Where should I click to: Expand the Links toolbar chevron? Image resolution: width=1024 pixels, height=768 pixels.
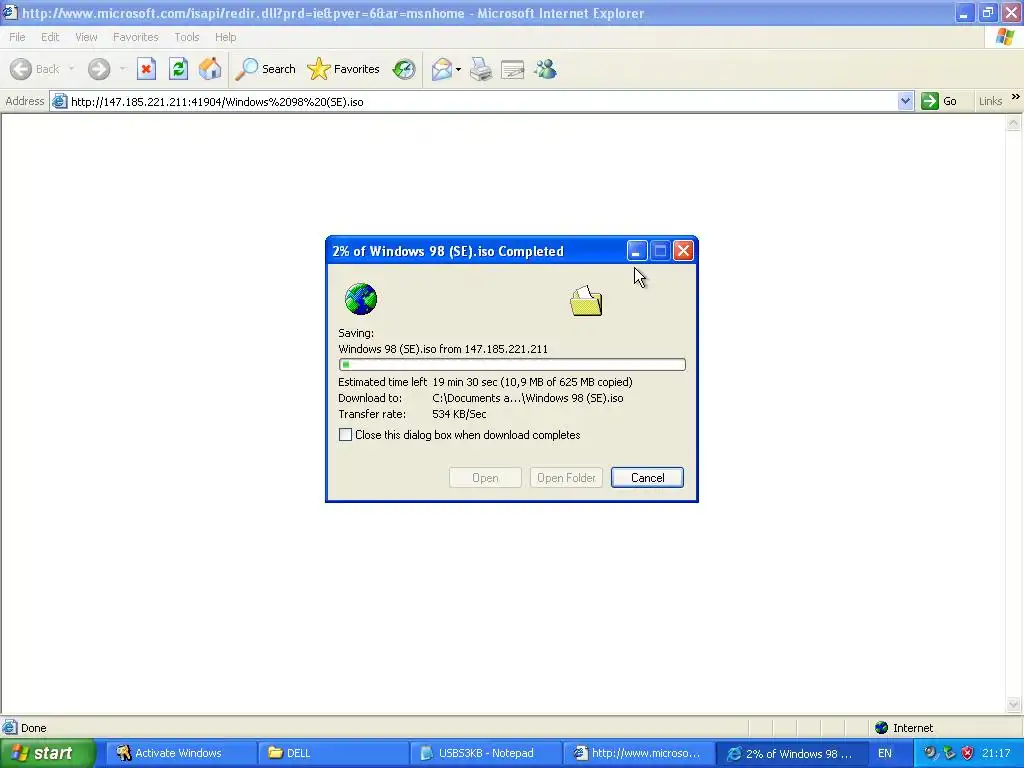(x=1016, y=97)
